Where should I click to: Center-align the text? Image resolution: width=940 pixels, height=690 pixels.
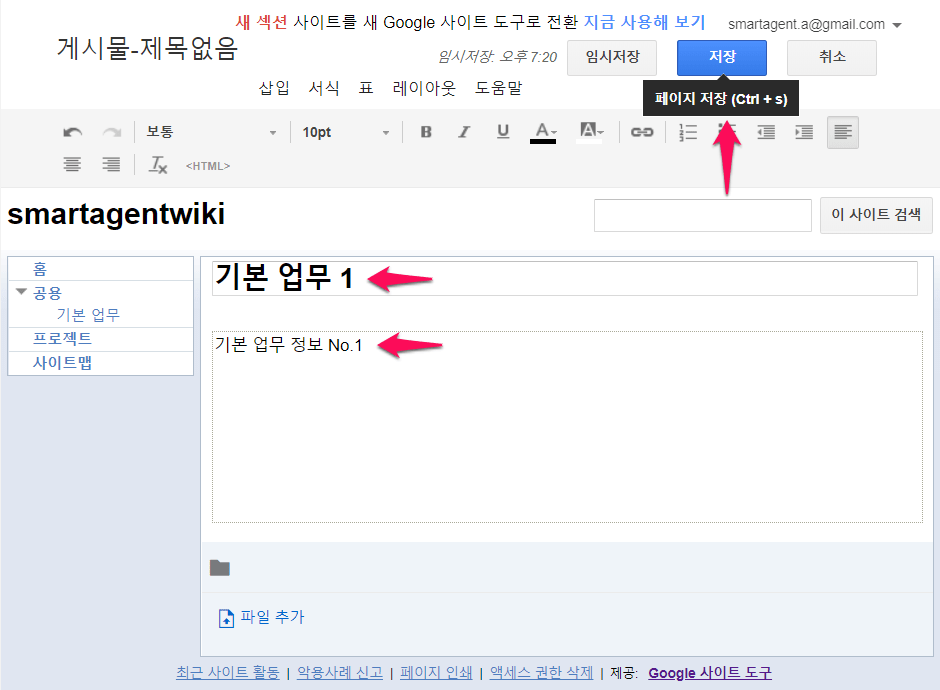click(72, 165)
